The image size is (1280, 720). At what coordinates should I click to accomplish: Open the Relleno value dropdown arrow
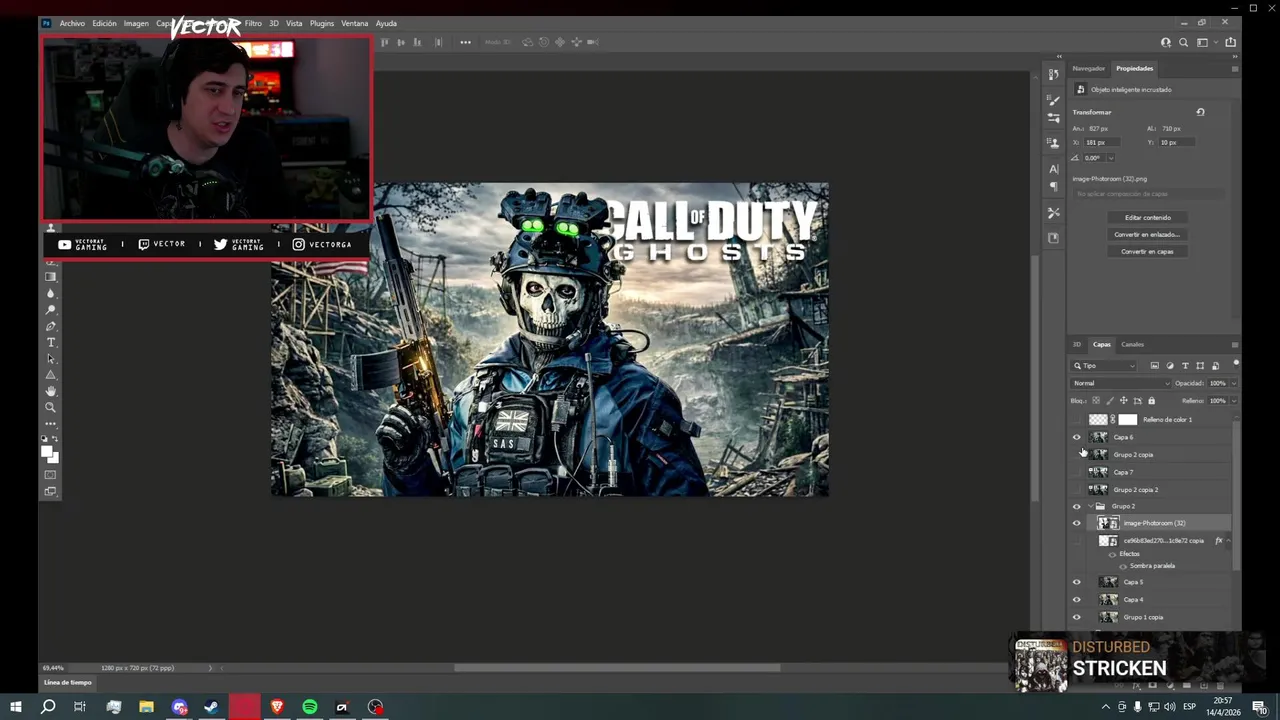[x=1232, y=401]
